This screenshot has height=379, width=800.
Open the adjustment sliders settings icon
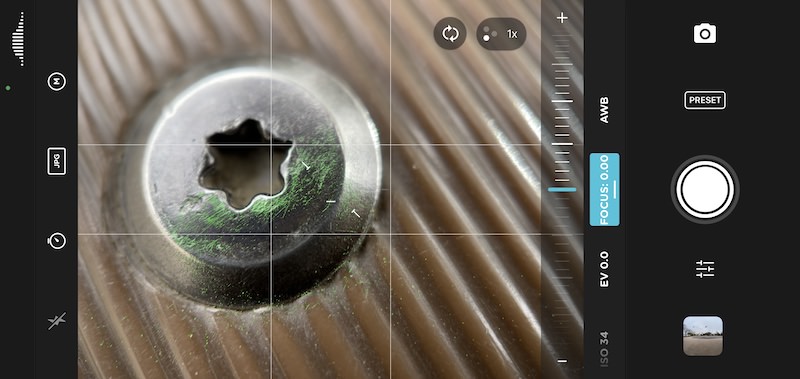click(705, 269)
